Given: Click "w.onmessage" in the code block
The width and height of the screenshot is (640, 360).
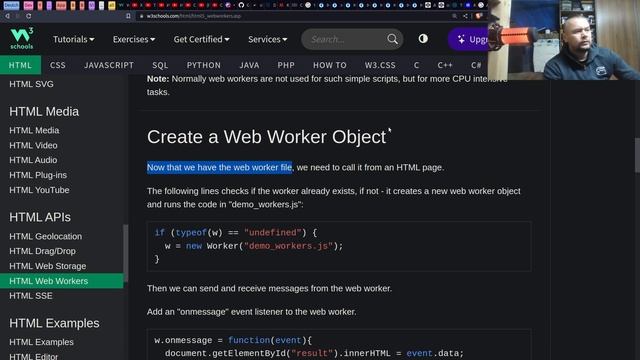Looking at the screenshot, I should point(183,340).
